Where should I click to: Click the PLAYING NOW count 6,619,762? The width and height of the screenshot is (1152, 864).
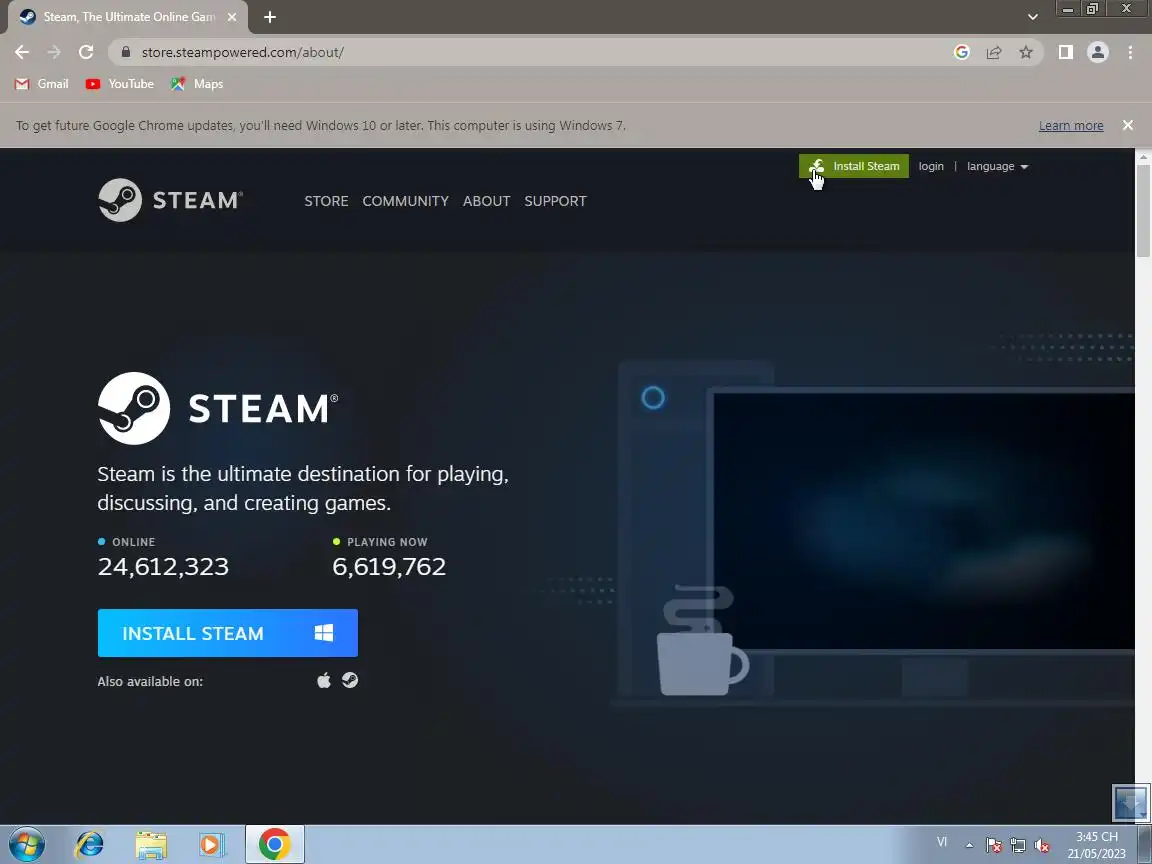(x=389, y=566)
